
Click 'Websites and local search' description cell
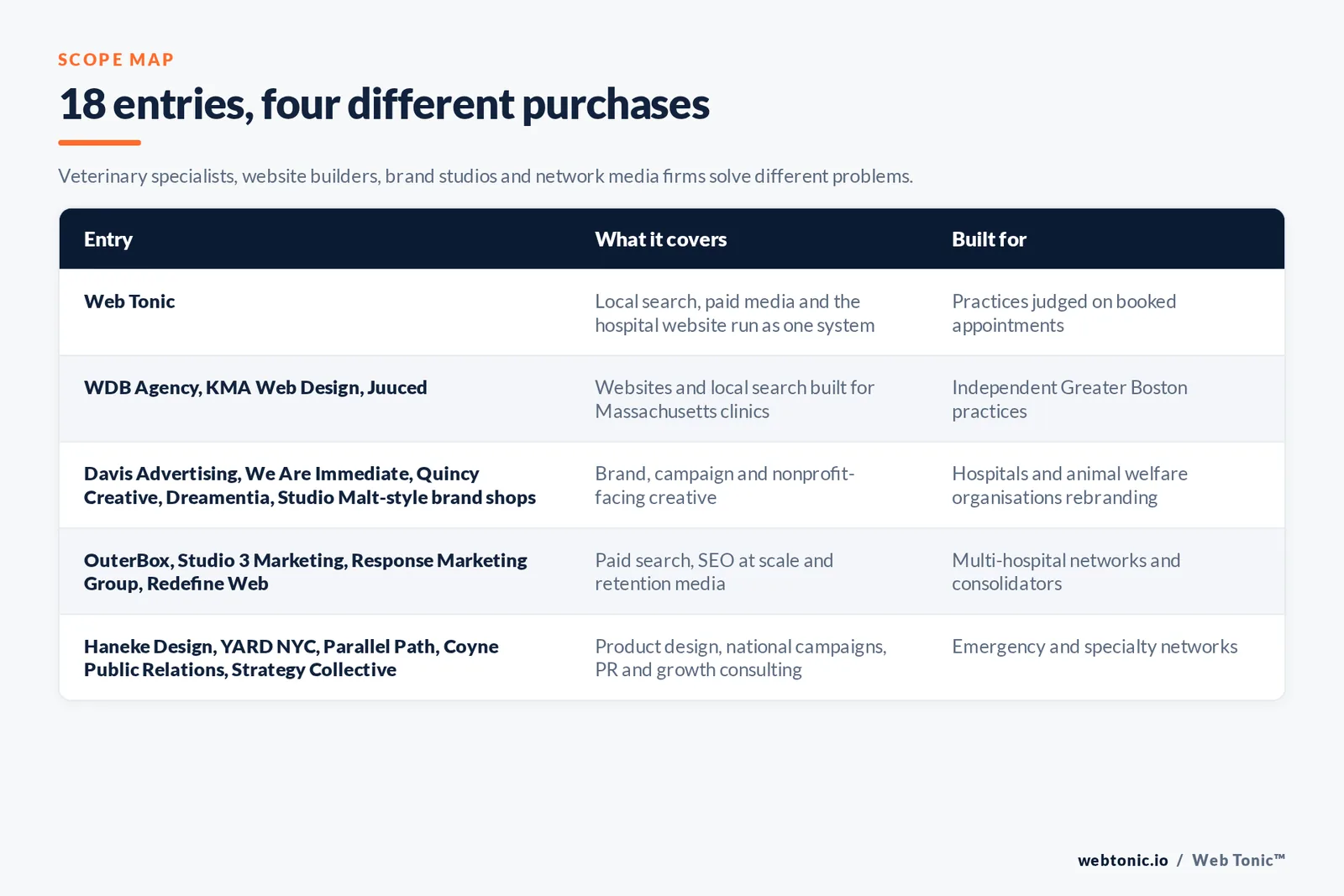735,399
